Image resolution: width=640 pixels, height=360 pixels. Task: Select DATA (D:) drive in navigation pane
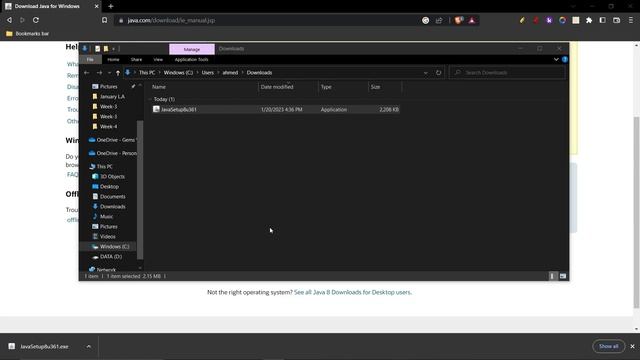click(111, 257)
